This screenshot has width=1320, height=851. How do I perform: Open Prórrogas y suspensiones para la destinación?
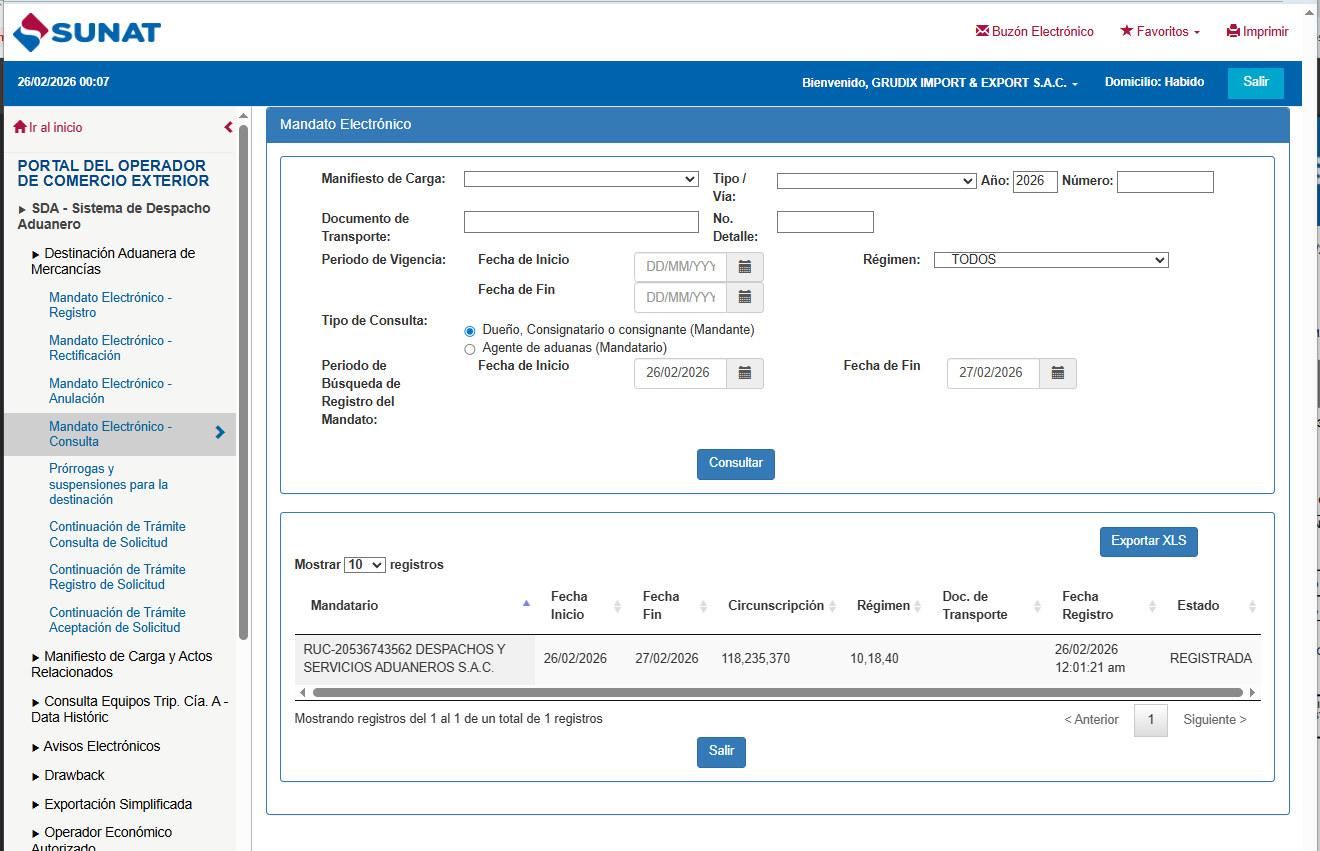point(109,484)
